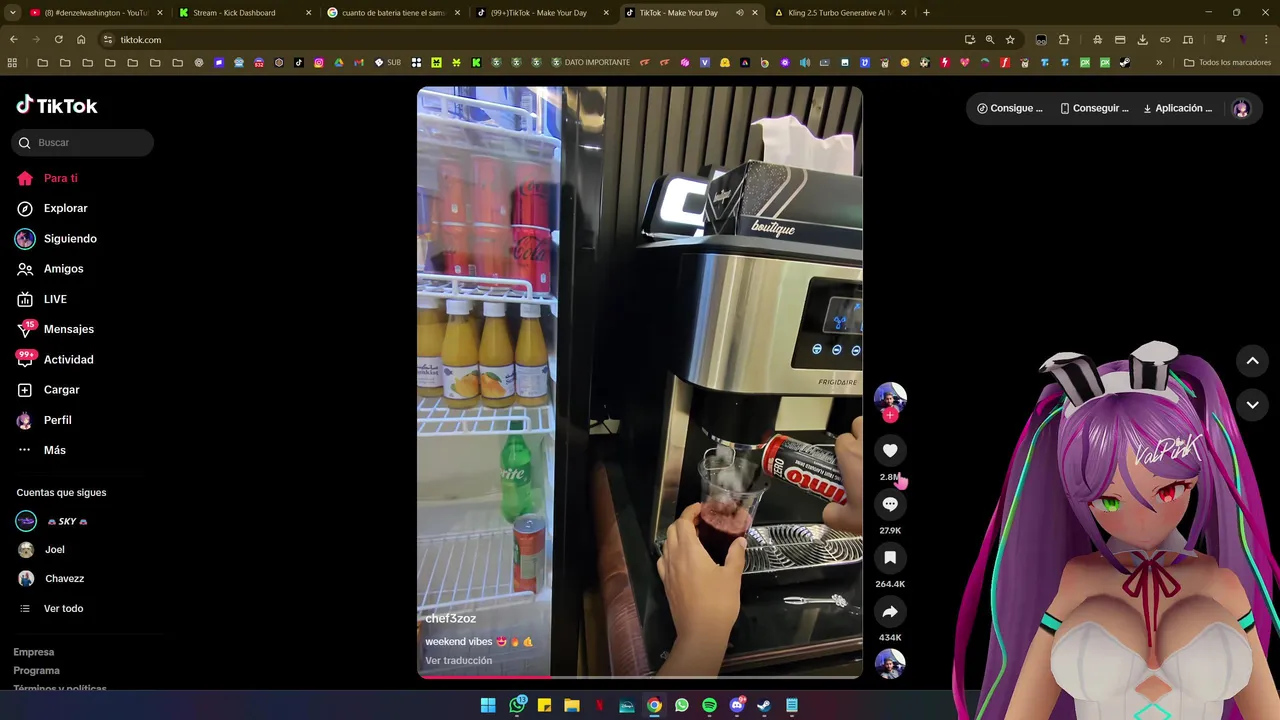Open Cargar upload page
This screenshot has height=720, width=1280.
[61, 390]
